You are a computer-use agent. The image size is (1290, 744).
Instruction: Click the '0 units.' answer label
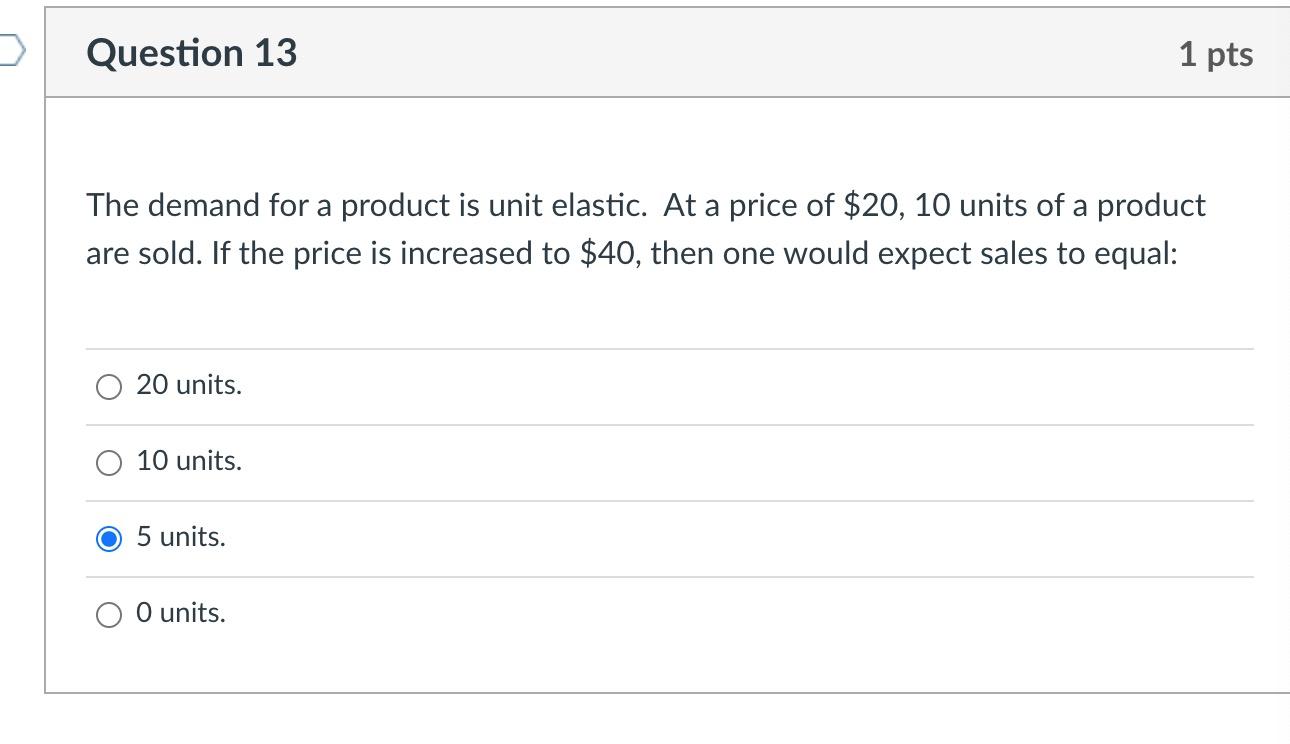tap(181, 613)
